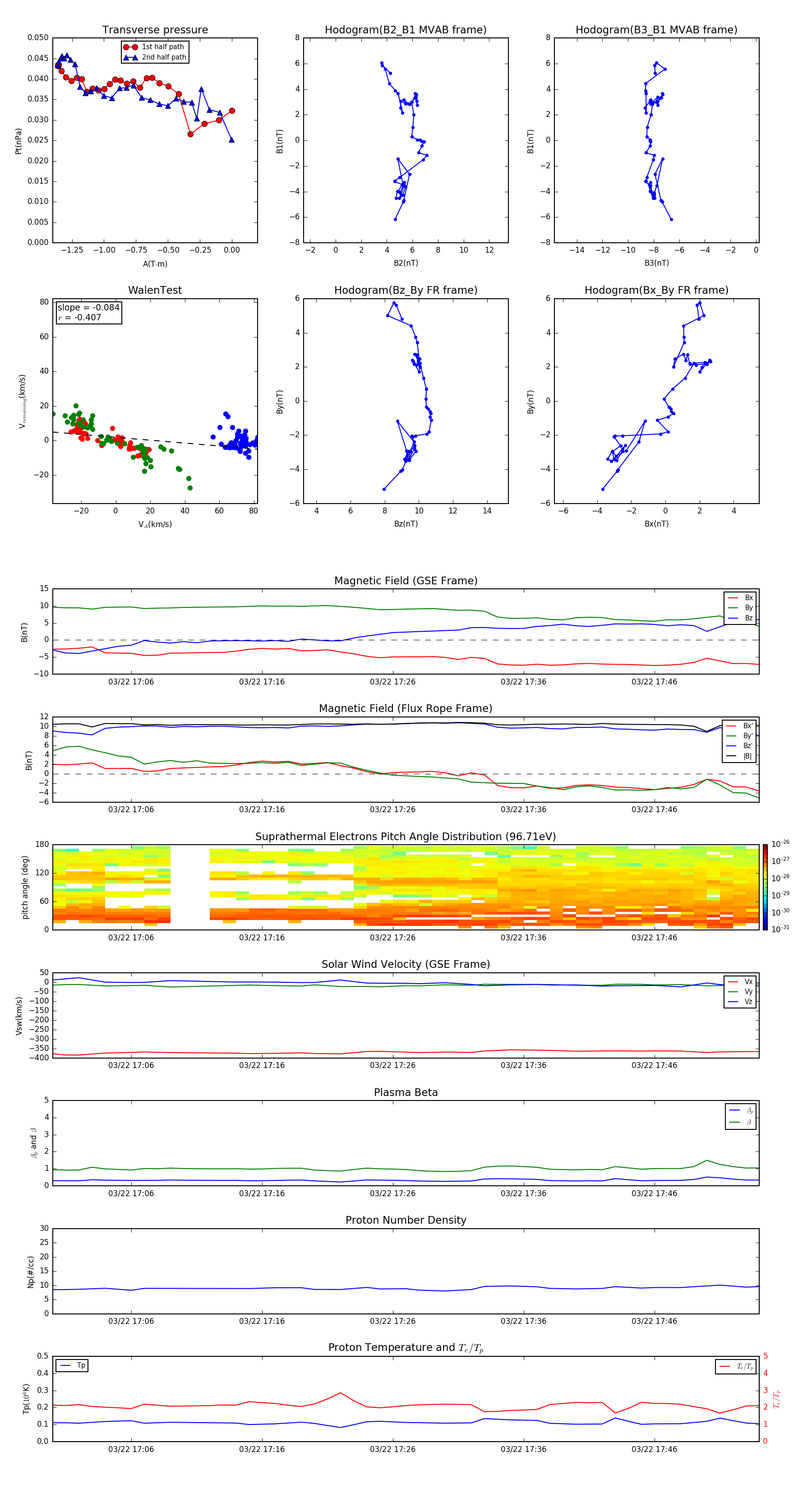Select the "1st half path" legend entry
Screen dimensions: 812x1489
tap(154, 47)
